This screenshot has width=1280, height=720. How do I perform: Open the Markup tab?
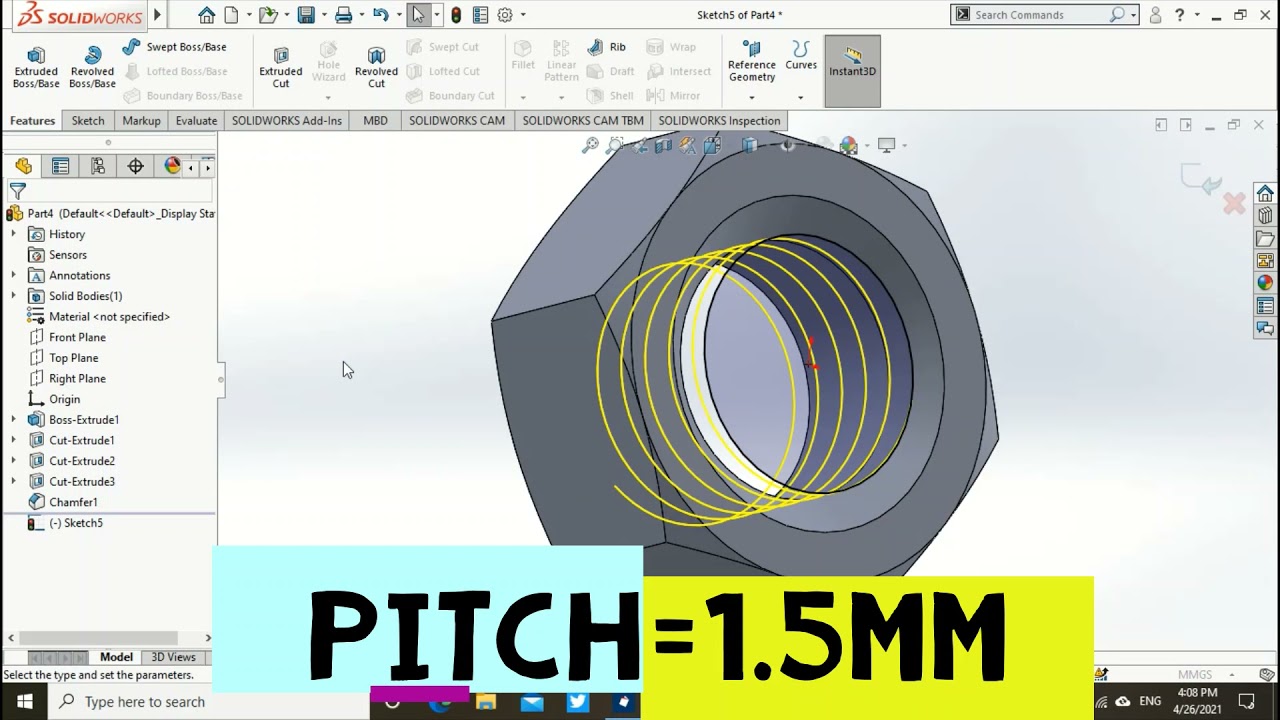pos(141,121)
